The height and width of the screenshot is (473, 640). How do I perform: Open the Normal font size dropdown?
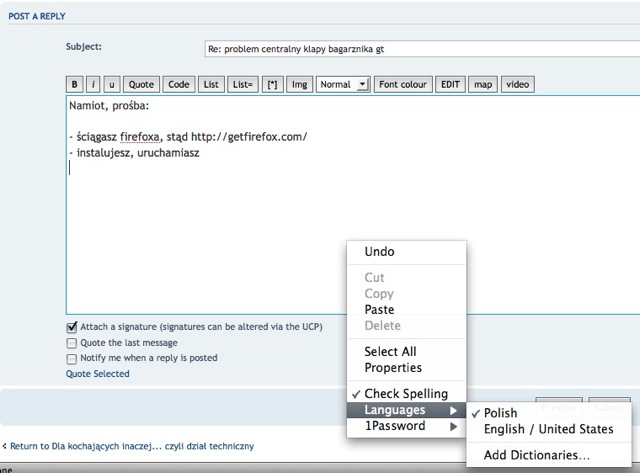click(x=342, y=85)
